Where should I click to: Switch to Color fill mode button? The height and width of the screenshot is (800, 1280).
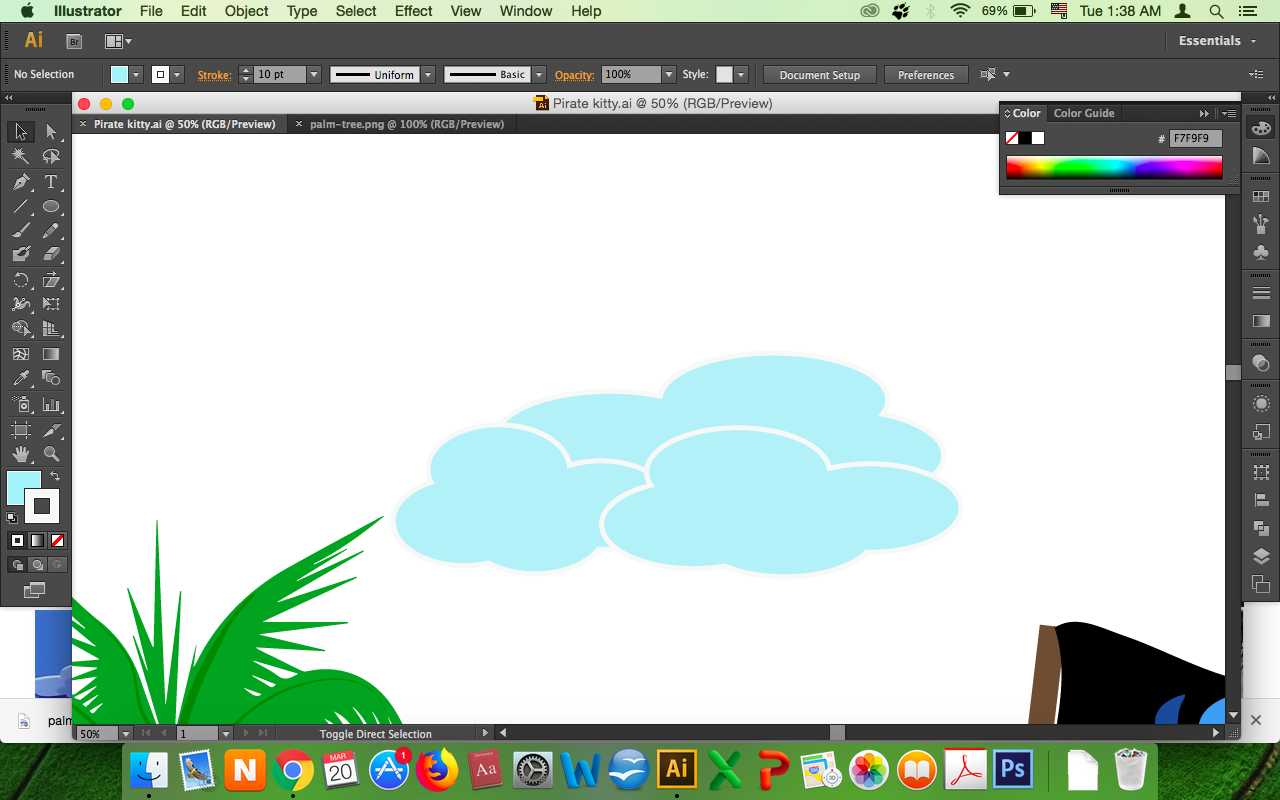click(x=17, y=540)
